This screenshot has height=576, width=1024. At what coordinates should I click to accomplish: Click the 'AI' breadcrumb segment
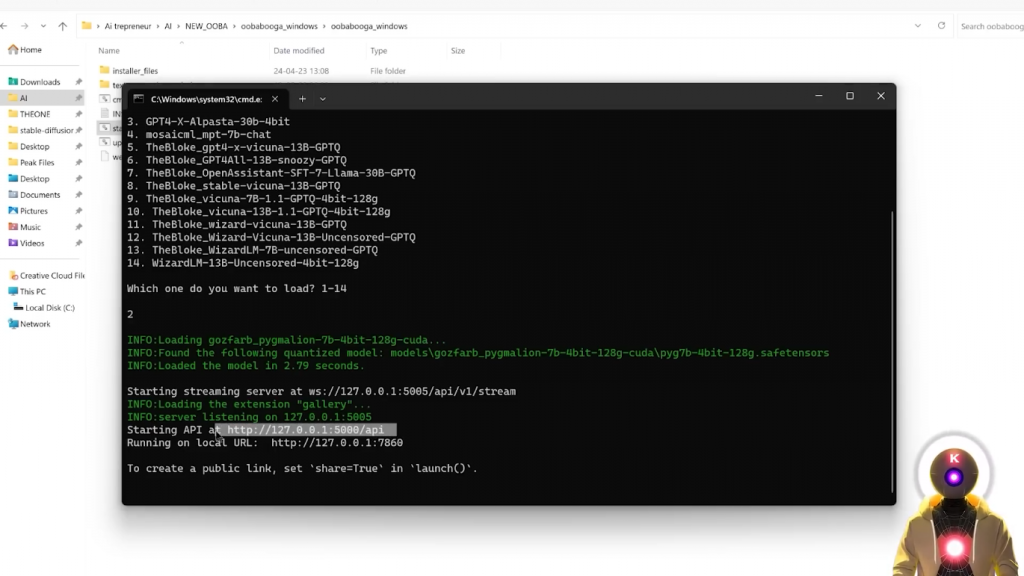click(168, 26)
